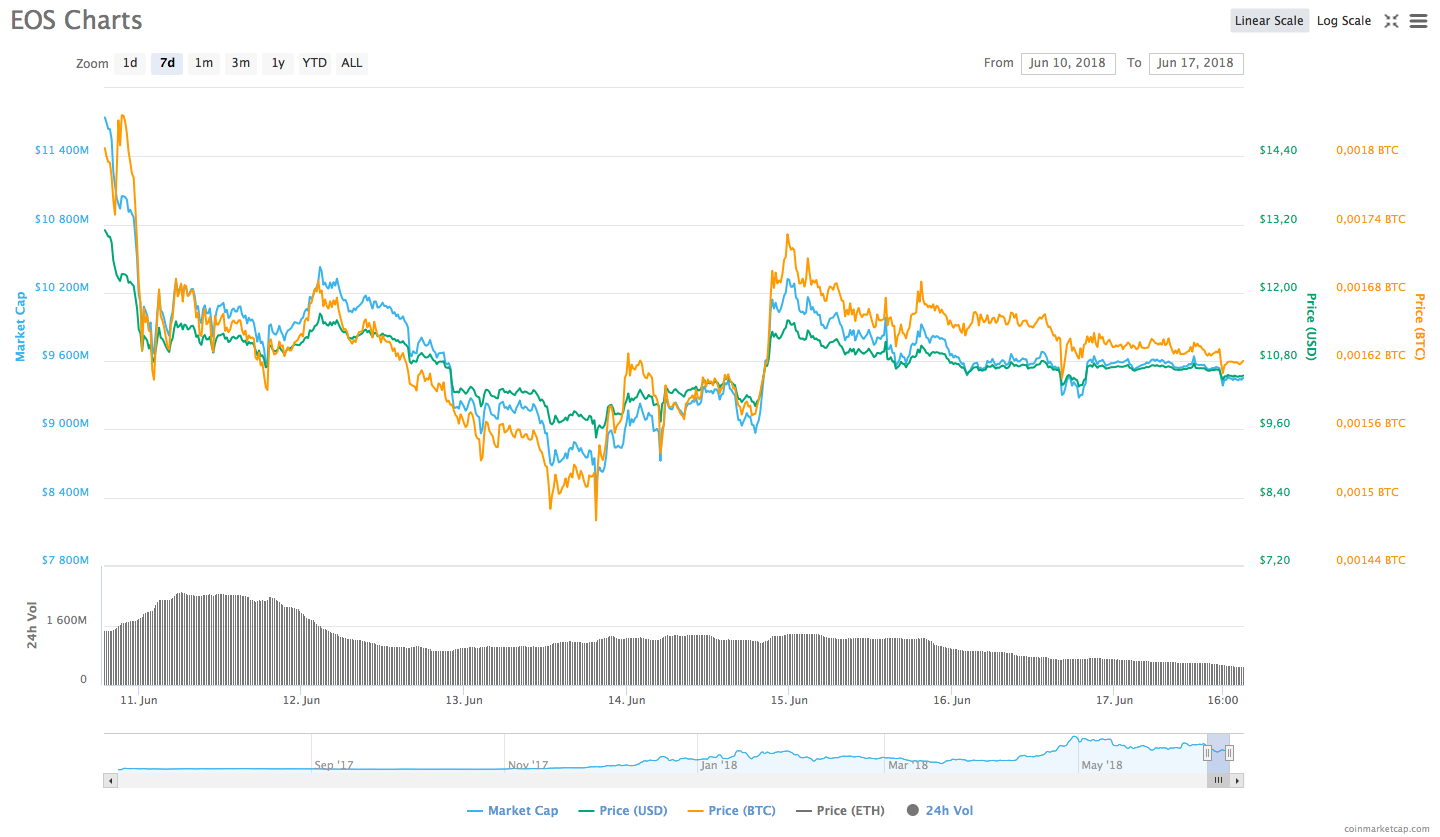Click the 17. Jun date label

[1115, 700]
